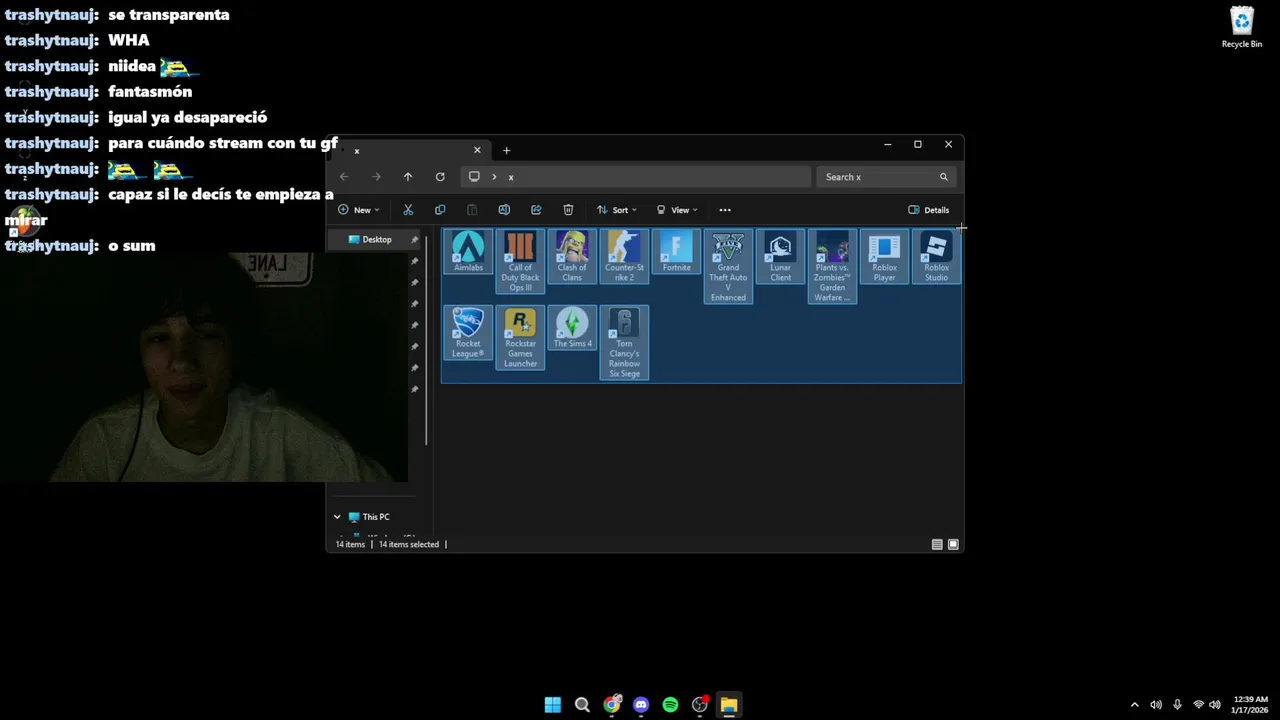Click File Explorer taskbar icon
This screenshot has height=720, width=1280.
(x=729, y=705)
